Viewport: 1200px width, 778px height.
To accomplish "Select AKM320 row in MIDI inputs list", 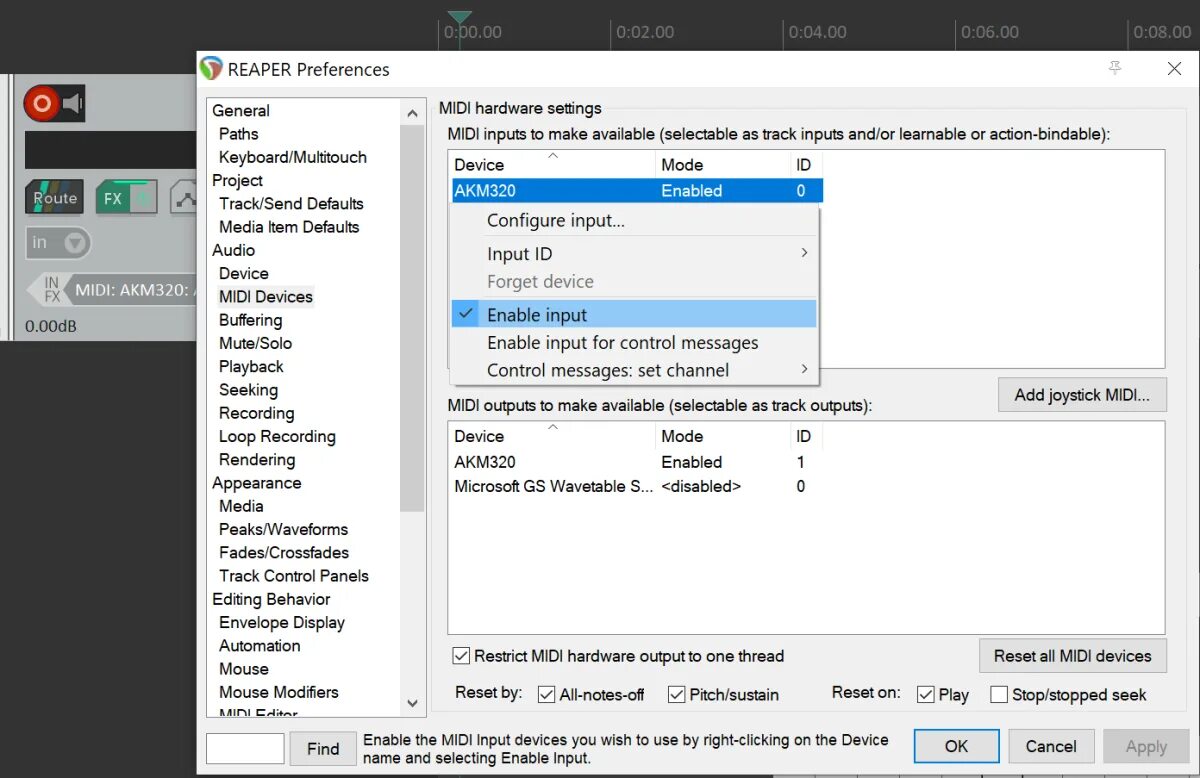I will [637, 190].
